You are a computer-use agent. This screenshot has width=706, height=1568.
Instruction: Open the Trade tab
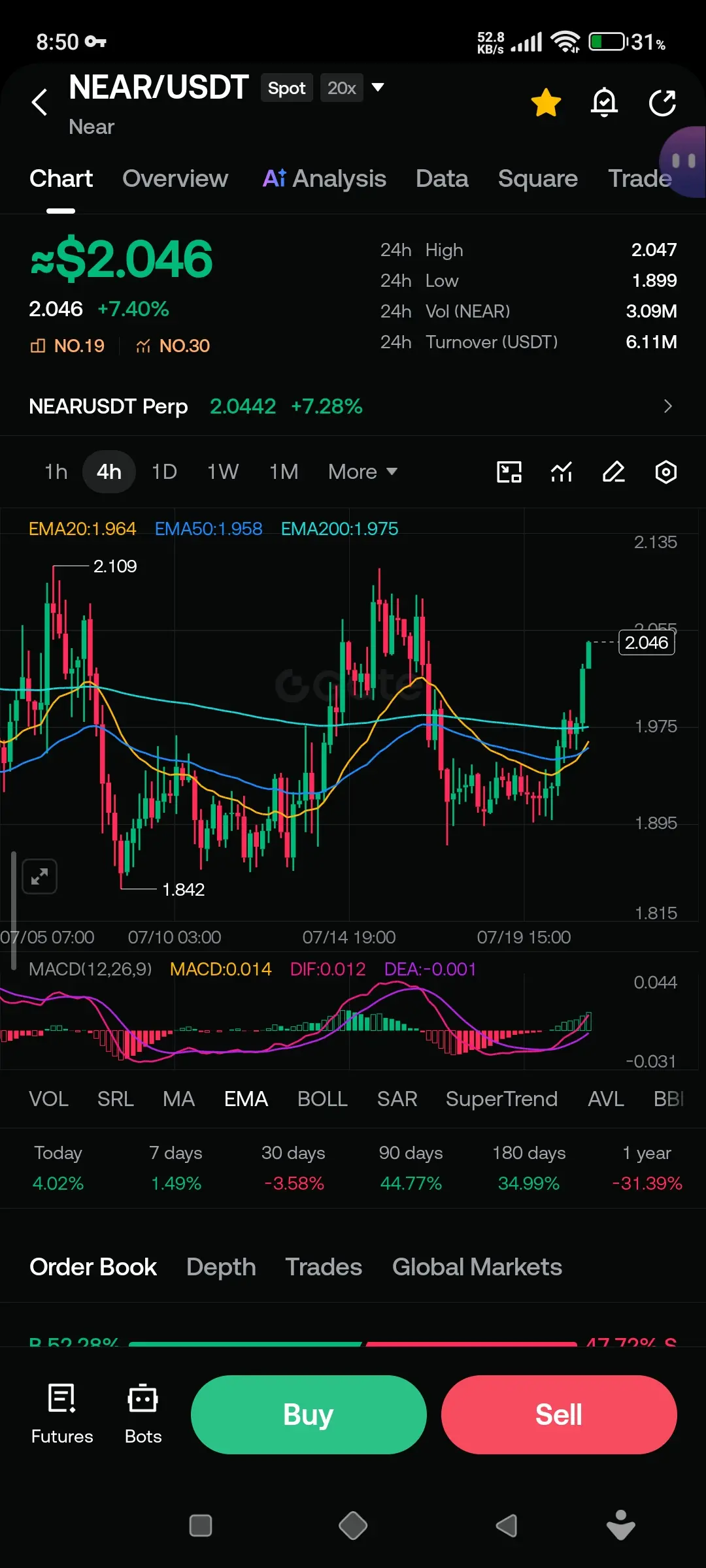[640, 178]
